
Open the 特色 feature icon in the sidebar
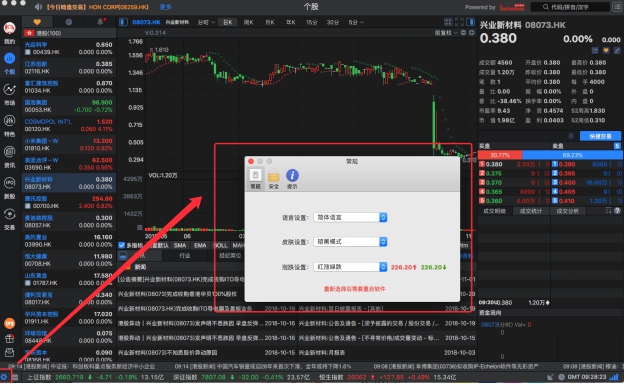(10, 120)
